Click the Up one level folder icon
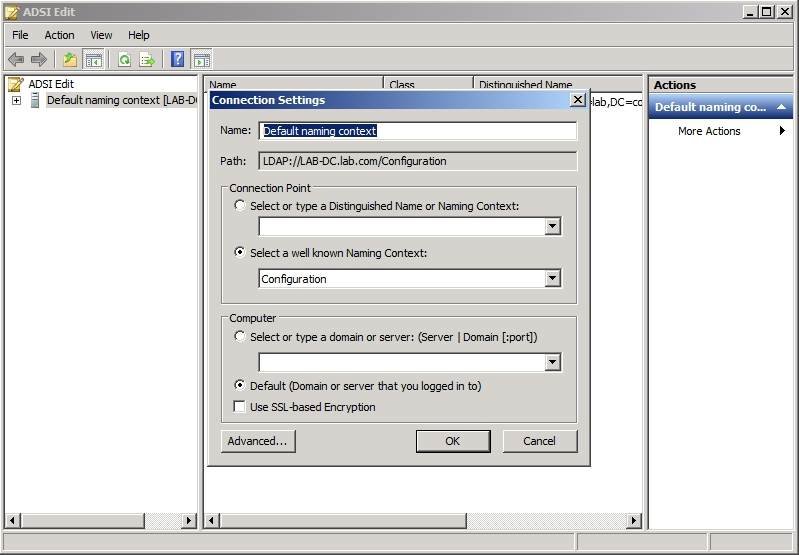Screen dimensions: 799x555 click(70, 60)
